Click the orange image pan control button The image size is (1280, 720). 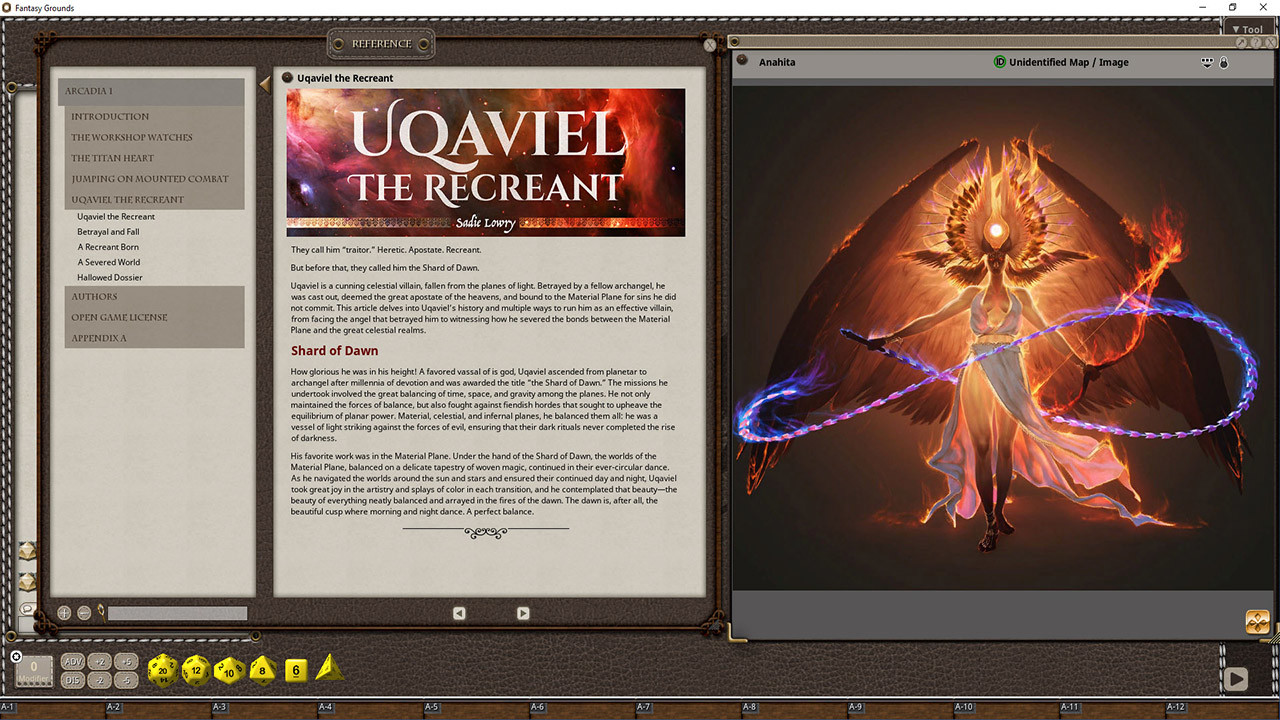click(x=1257, y=622)
